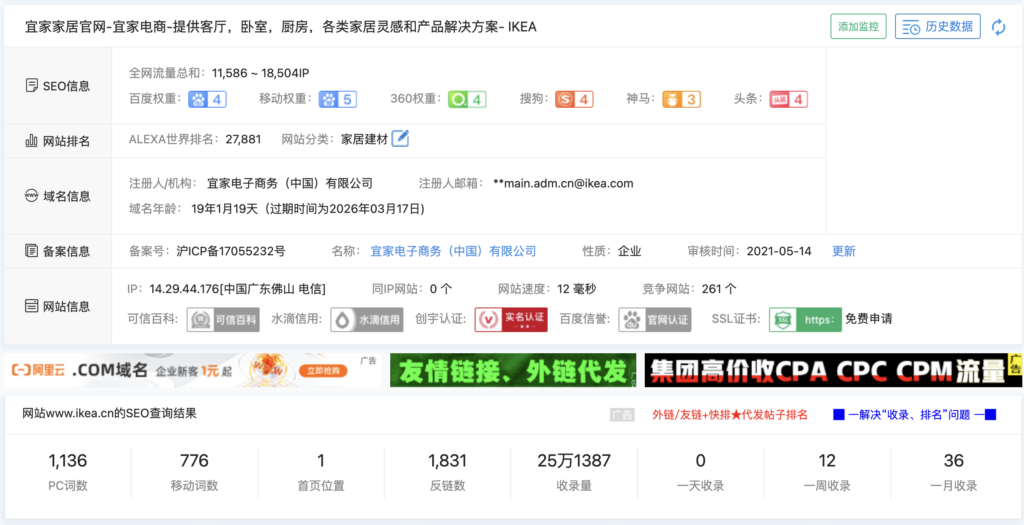Click the Toutiao weight badge showing 4
Viewport: 1024px width, 525px height.
click(x=789, y=99)
